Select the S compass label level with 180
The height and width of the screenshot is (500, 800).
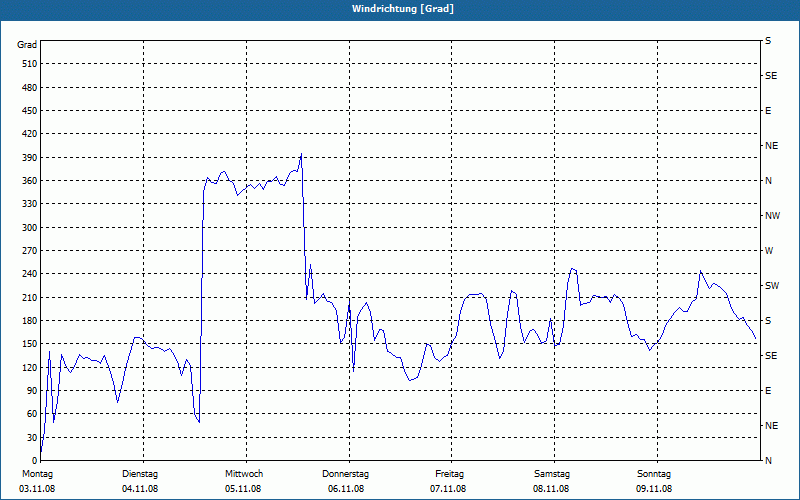[768, 321]
